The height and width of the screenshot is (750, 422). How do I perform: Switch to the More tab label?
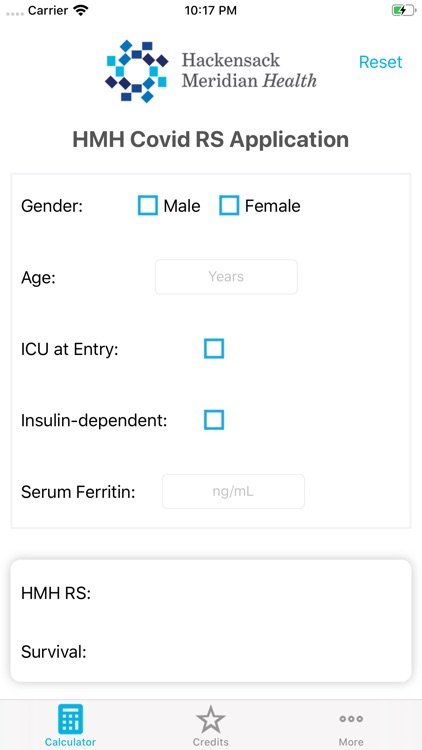click(x=351, y=742)
